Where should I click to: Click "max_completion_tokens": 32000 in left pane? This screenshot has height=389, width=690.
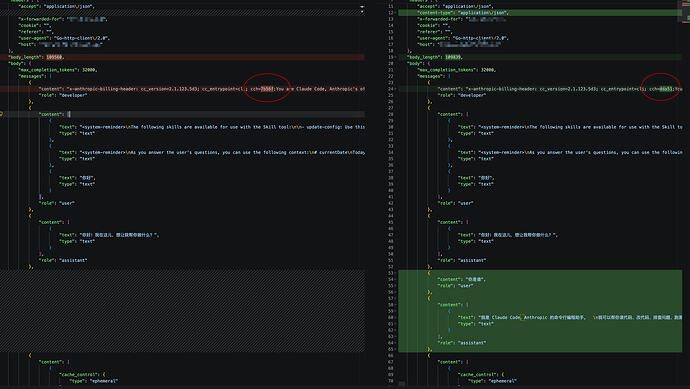point(58,70)
